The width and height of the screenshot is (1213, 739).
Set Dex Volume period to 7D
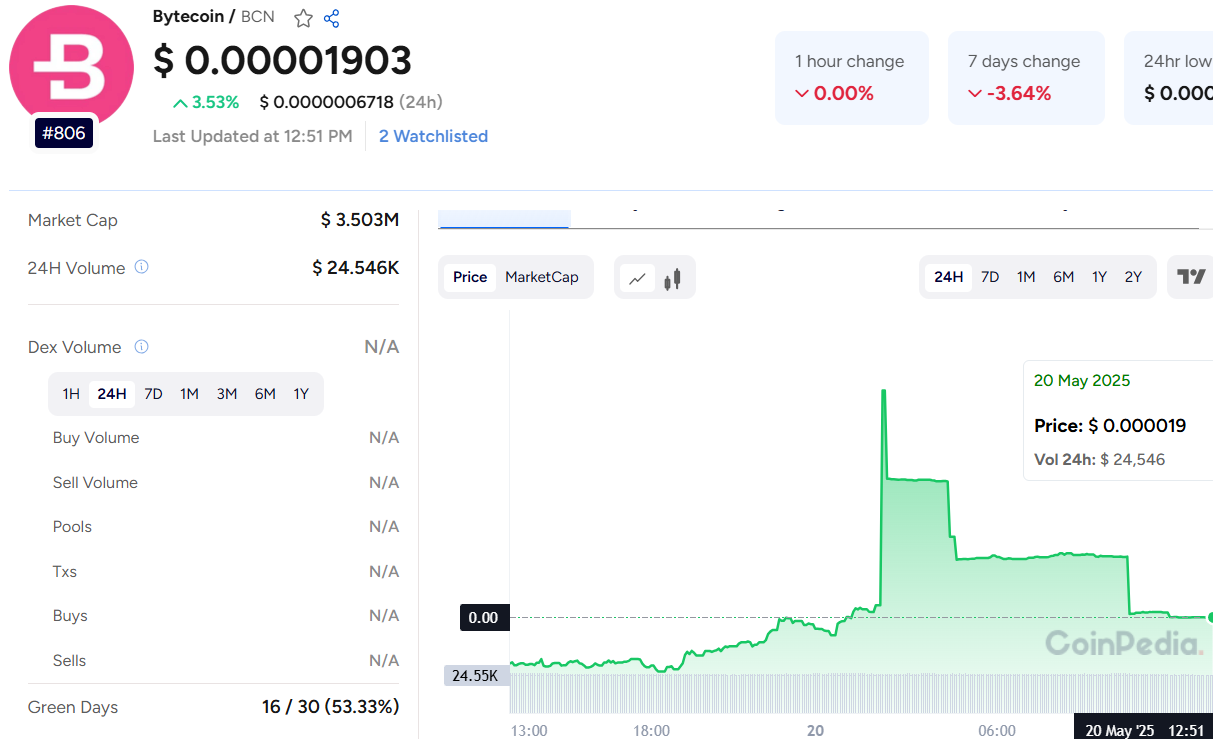pyautogui.click(x=153, y=394)
